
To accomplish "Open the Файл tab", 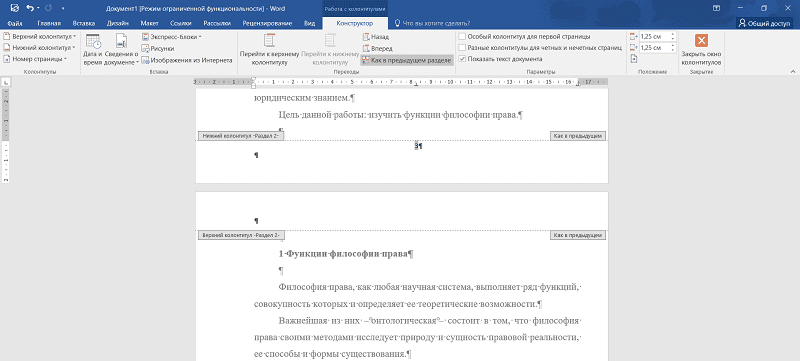I will pos(15,23).
